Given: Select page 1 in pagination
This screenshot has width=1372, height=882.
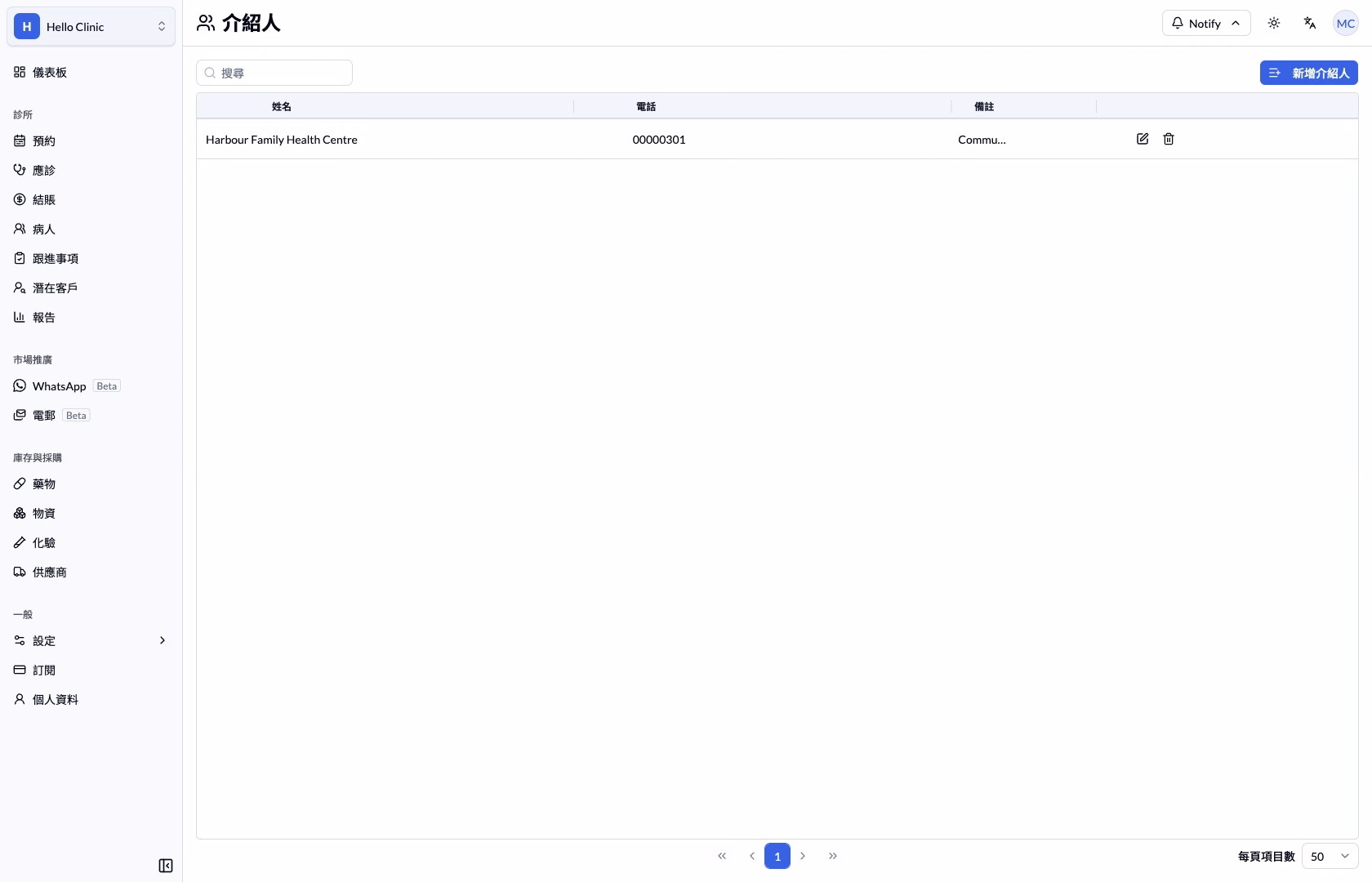Looking at the screenshot, I should tap(777, 856).
